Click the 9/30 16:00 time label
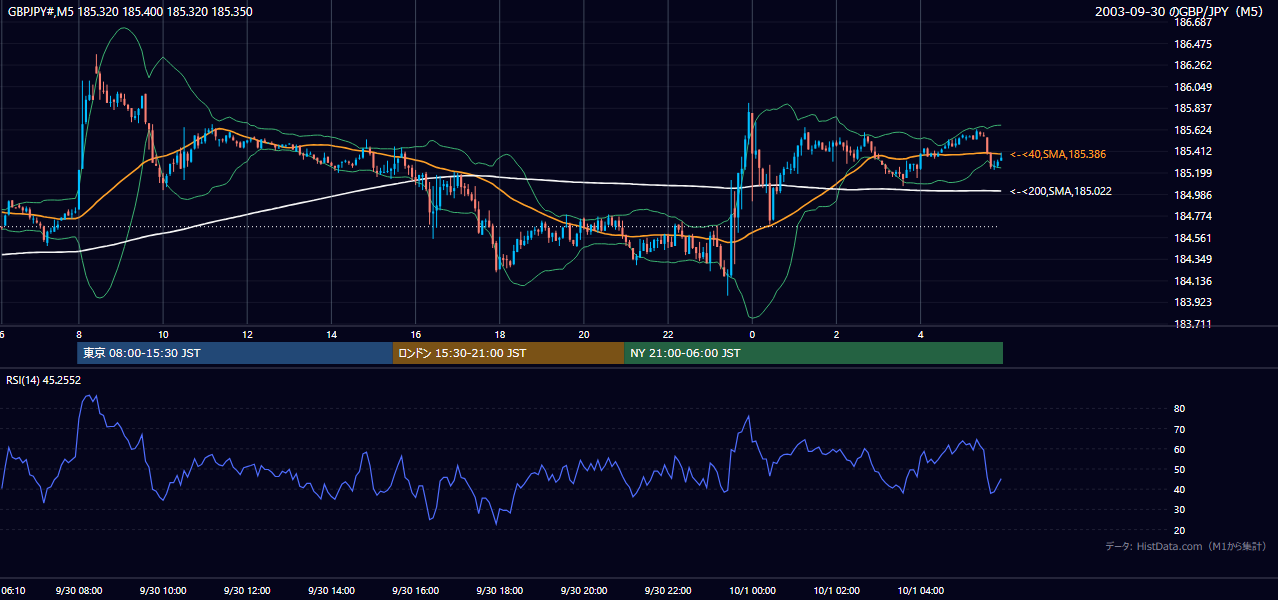The image size is (1278, 600). tap(415, 591)
